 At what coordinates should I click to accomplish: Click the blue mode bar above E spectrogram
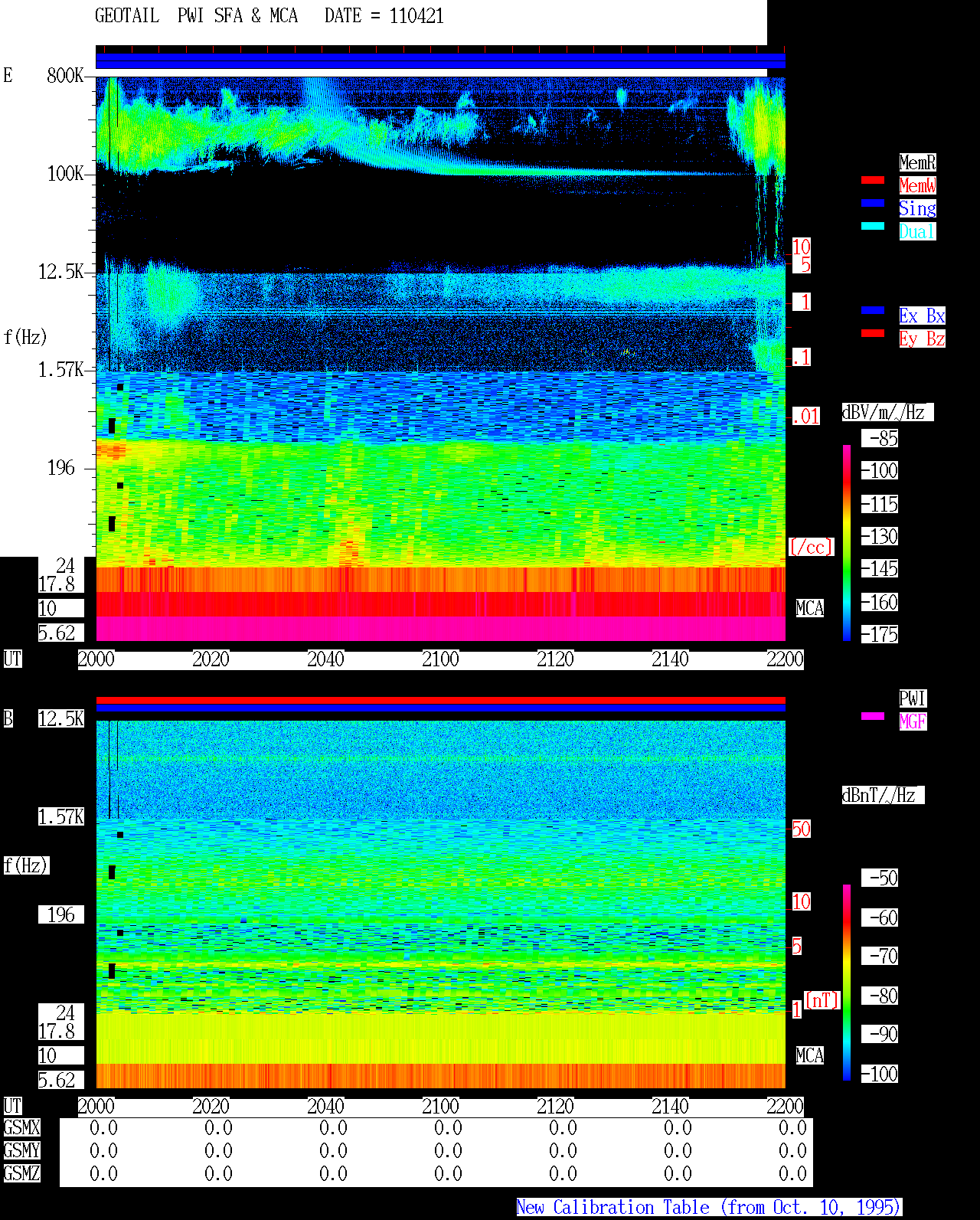point(440,61)
